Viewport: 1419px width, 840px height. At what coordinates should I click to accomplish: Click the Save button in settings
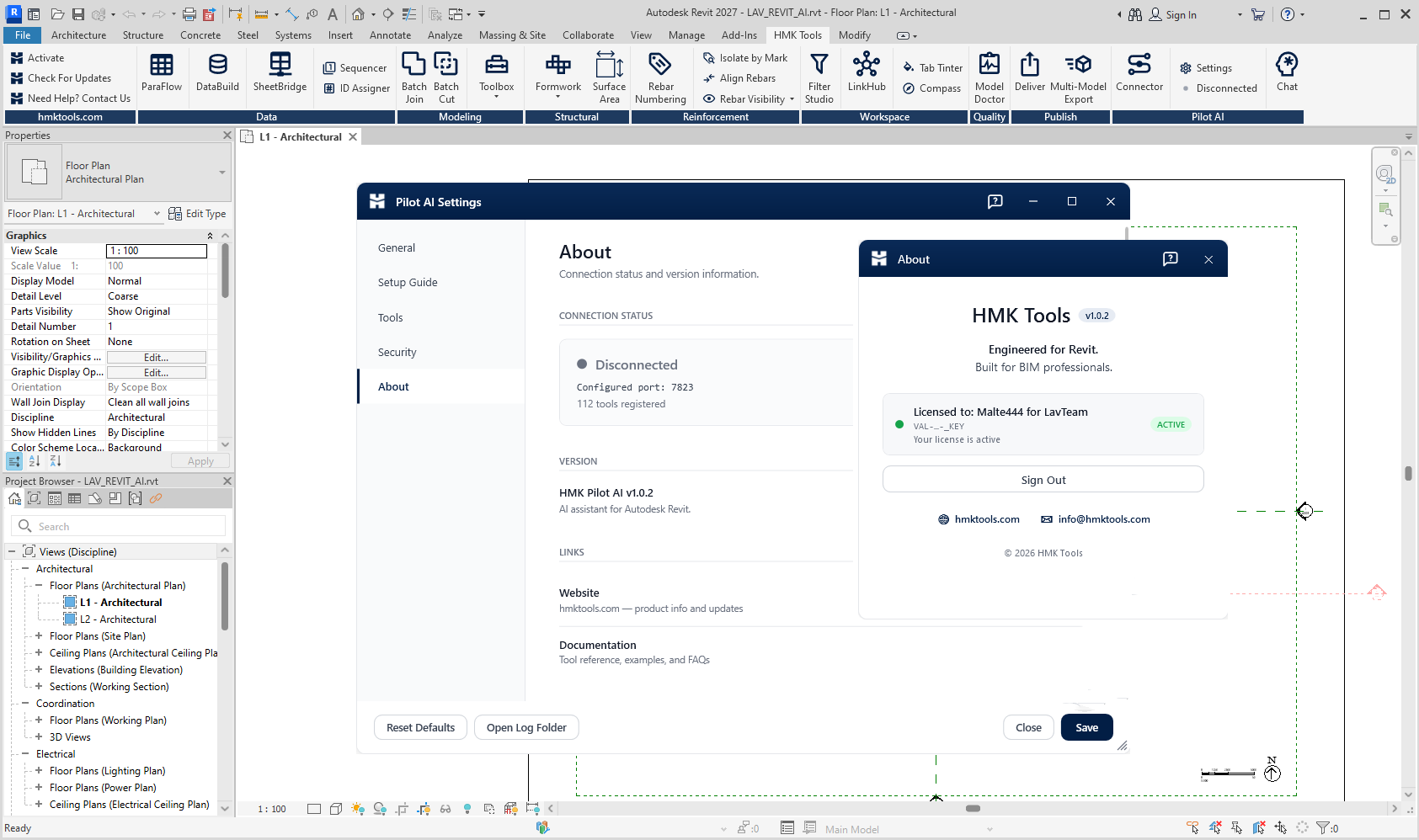click(1086, 727)
